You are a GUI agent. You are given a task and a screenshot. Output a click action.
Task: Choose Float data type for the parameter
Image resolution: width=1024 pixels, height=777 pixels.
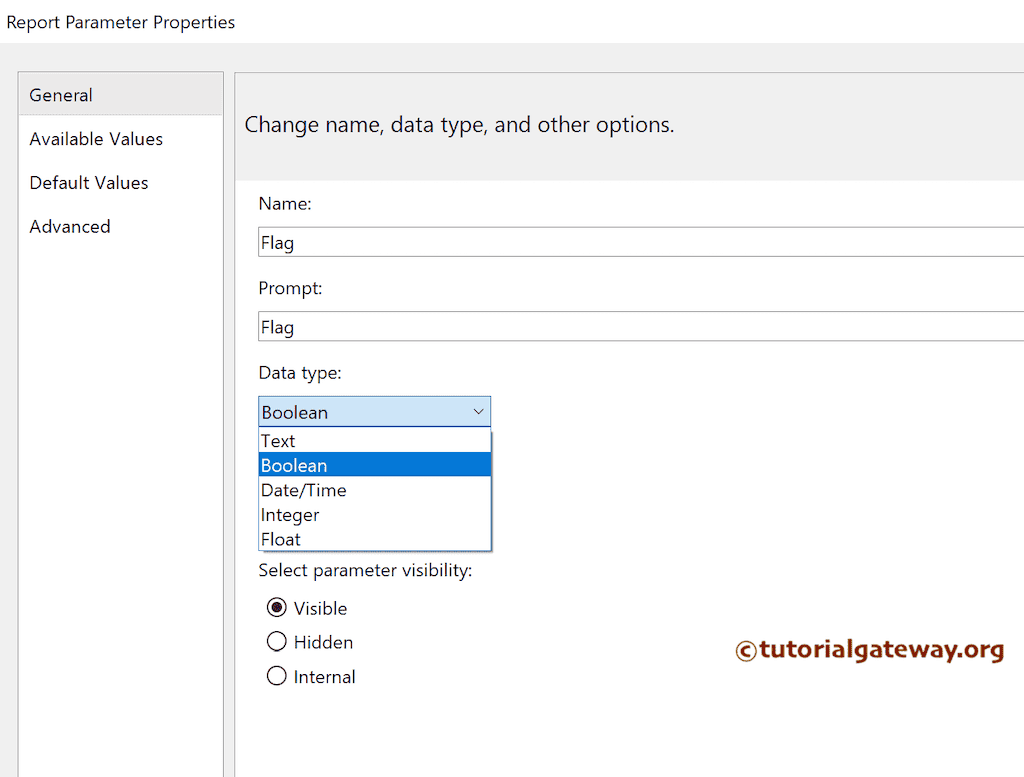(281, 538)
